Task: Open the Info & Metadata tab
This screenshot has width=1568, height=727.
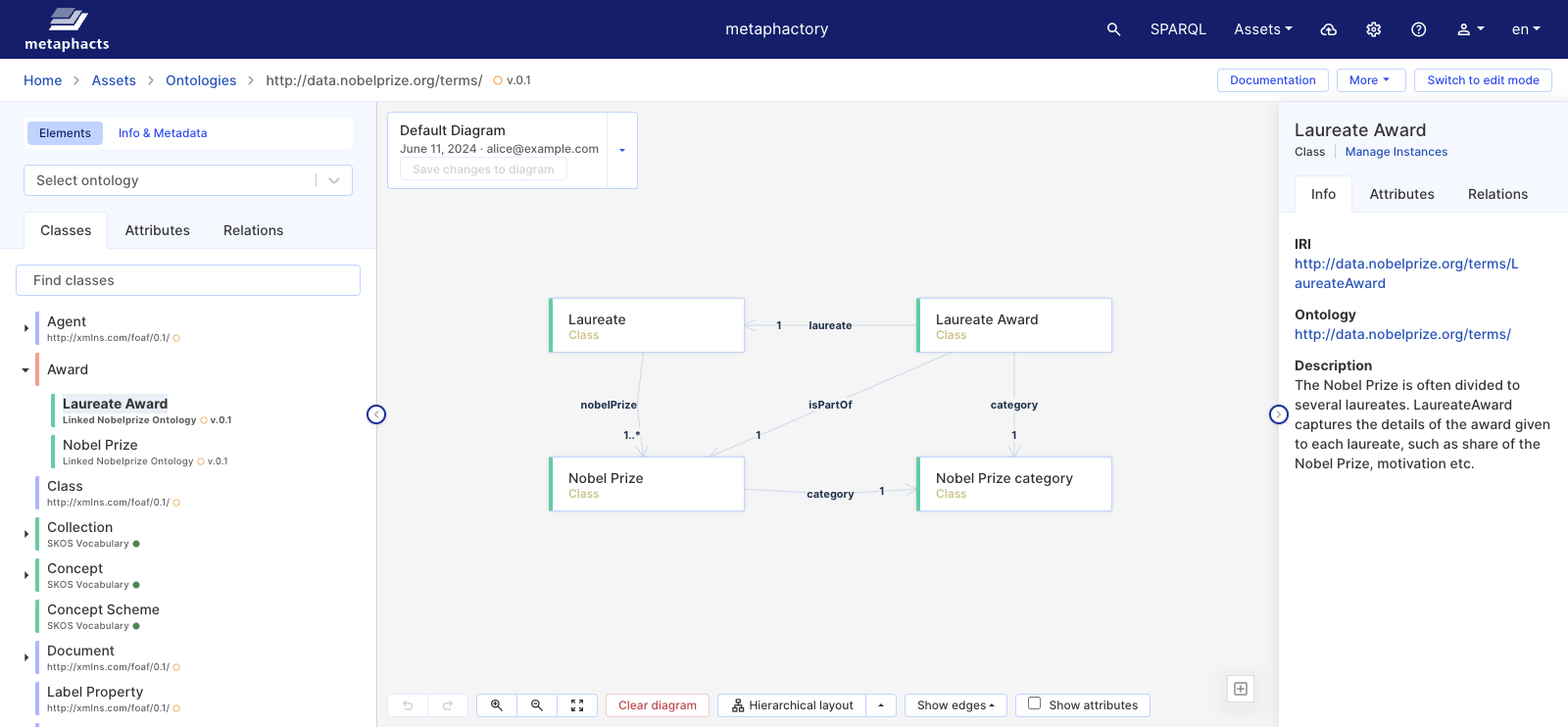Action: [x=163, y=133]
